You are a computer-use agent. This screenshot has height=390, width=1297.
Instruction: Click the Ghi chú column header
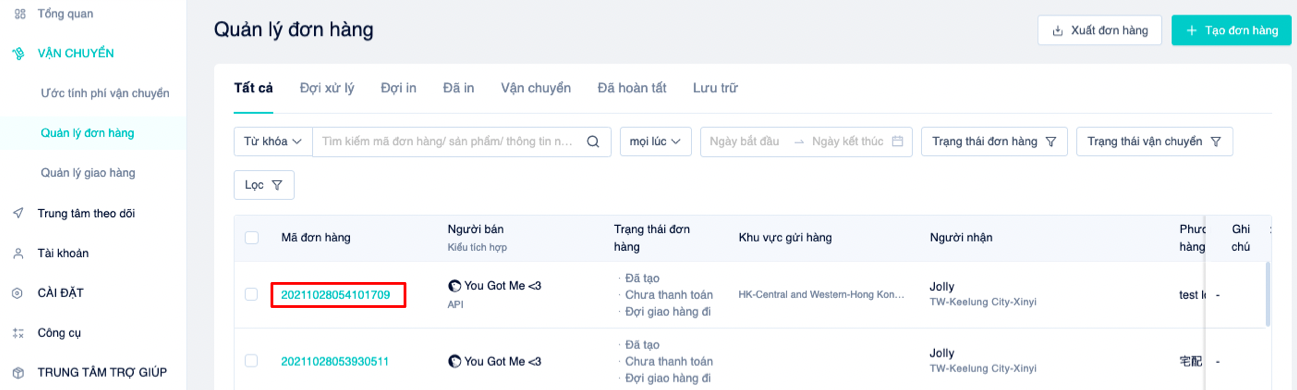click(1241, 238)
